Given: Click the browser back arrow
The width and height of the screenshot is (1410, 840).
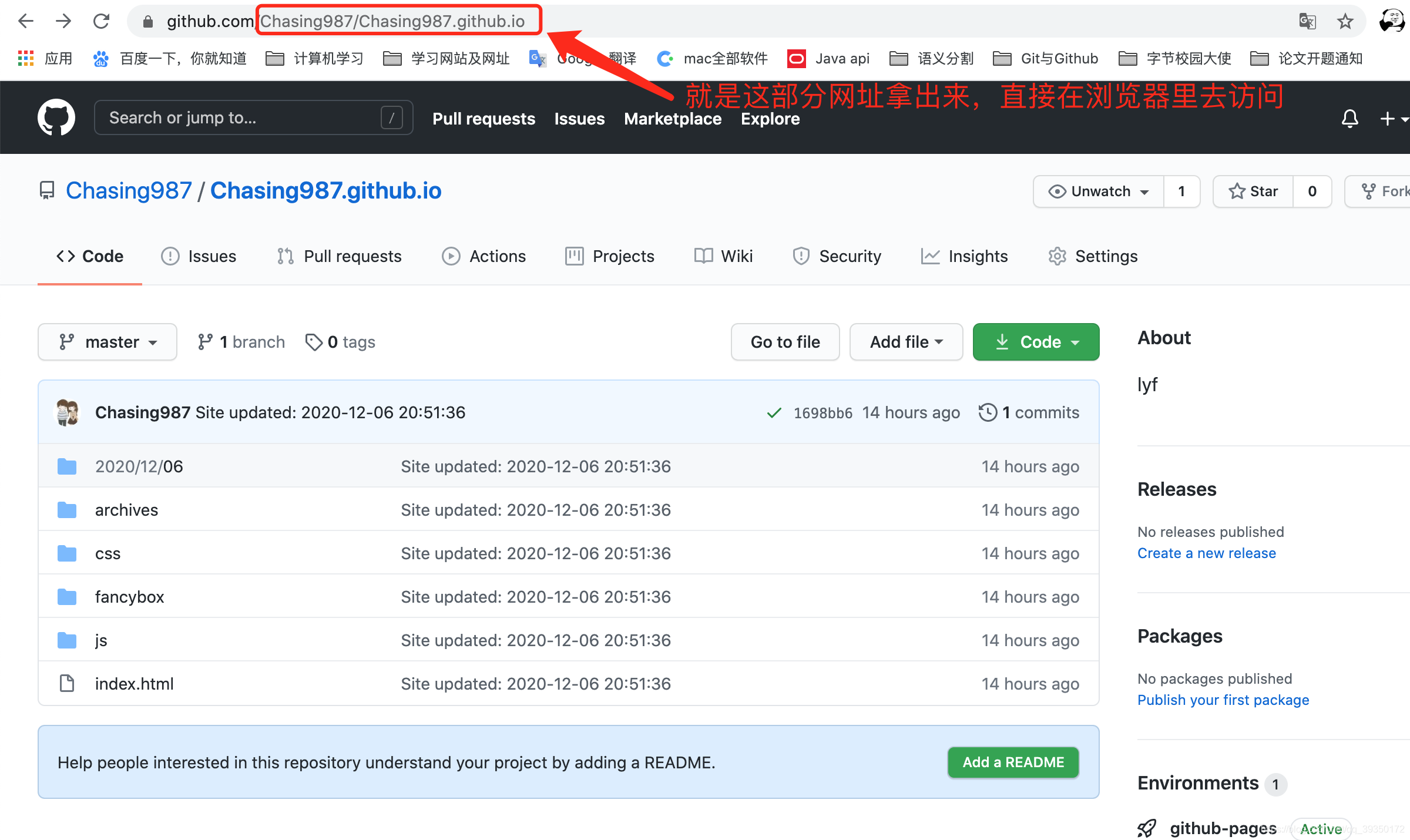Looking at the screenshot, I should tap(26, 21).
